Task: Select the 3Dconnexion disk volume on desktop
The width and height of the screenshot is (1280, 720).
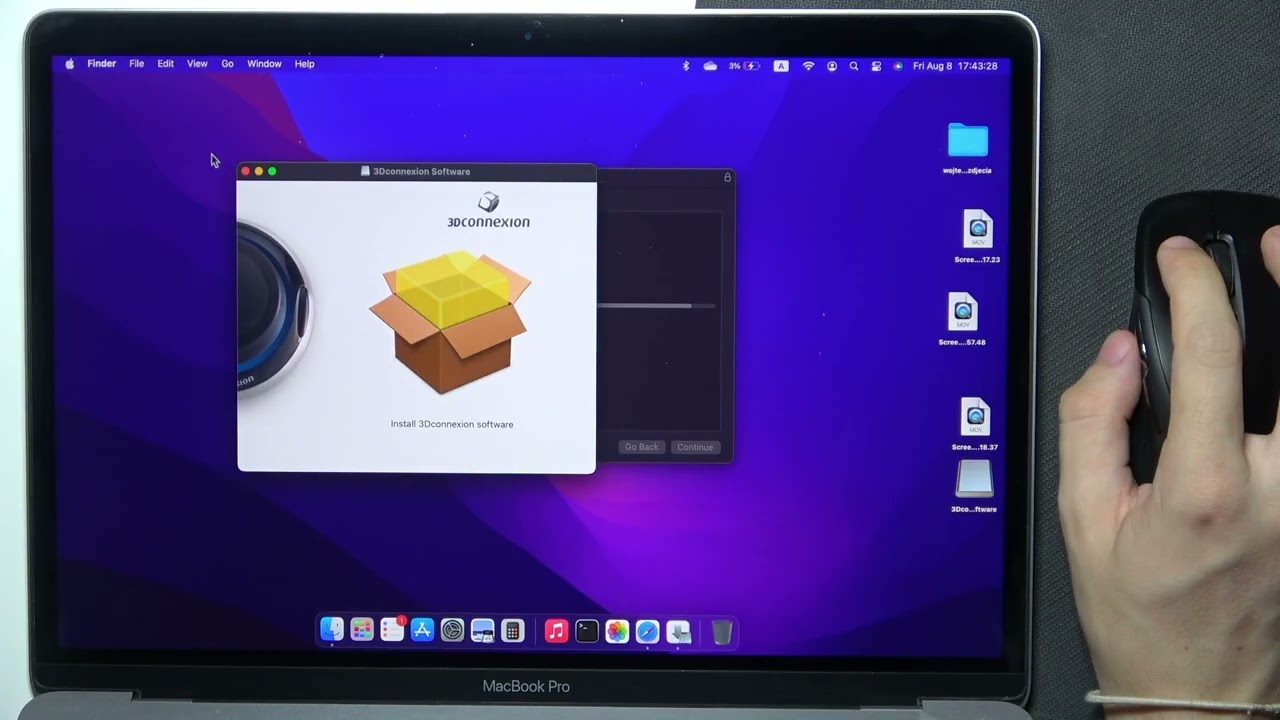Action: [974, 479]
